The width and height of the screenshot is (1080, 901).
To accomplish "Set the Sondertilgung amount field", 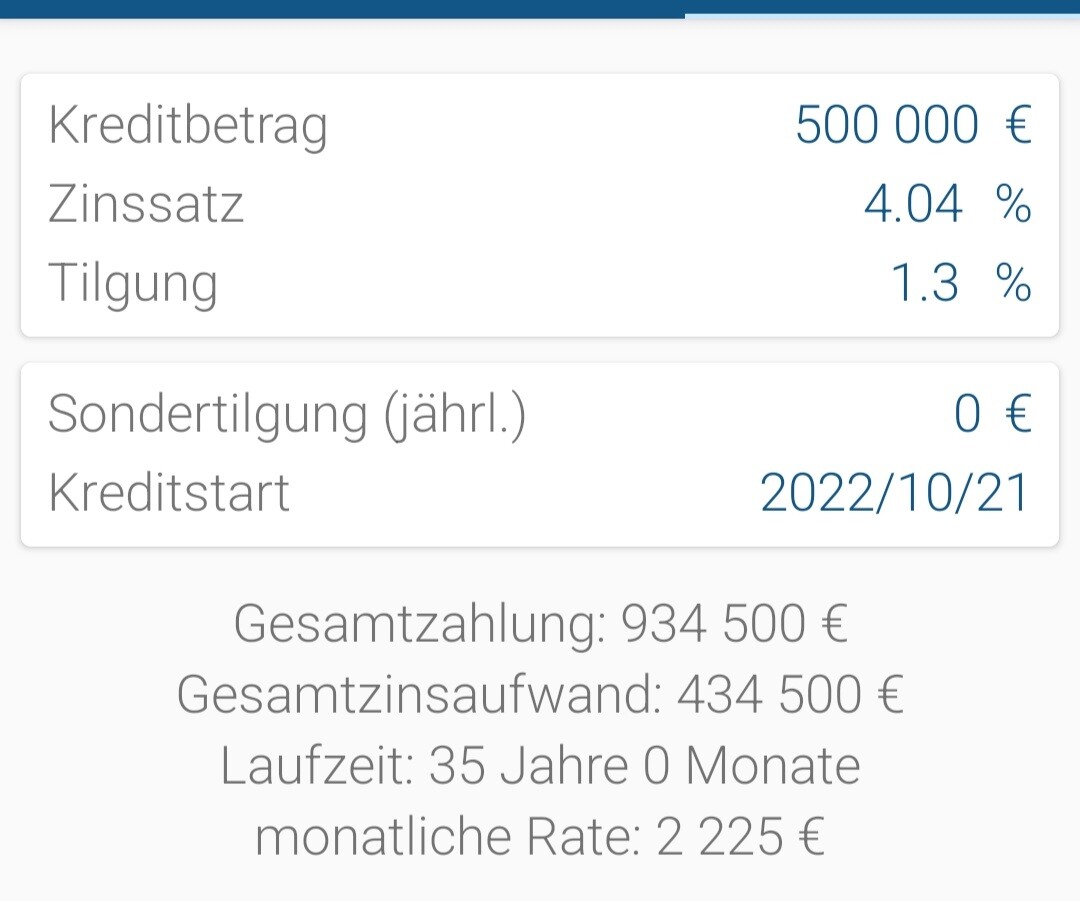I will point(966,414).
